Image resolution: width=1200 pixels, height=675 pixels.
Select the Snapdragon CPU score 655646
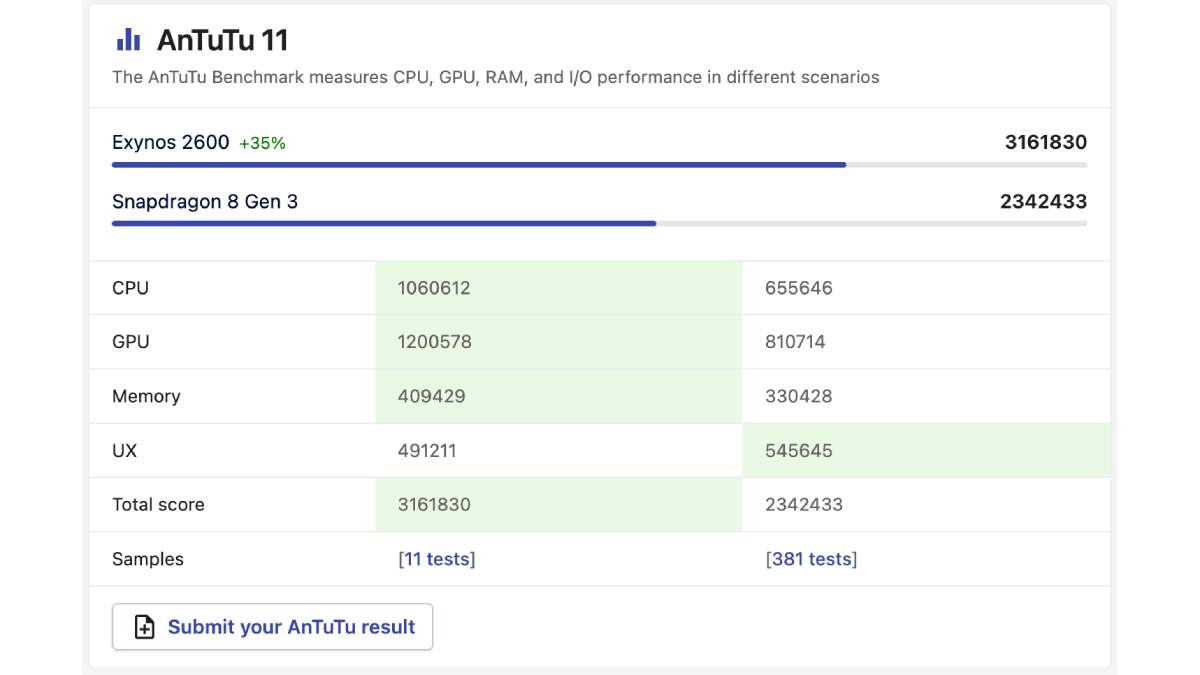tap(799, 288)
